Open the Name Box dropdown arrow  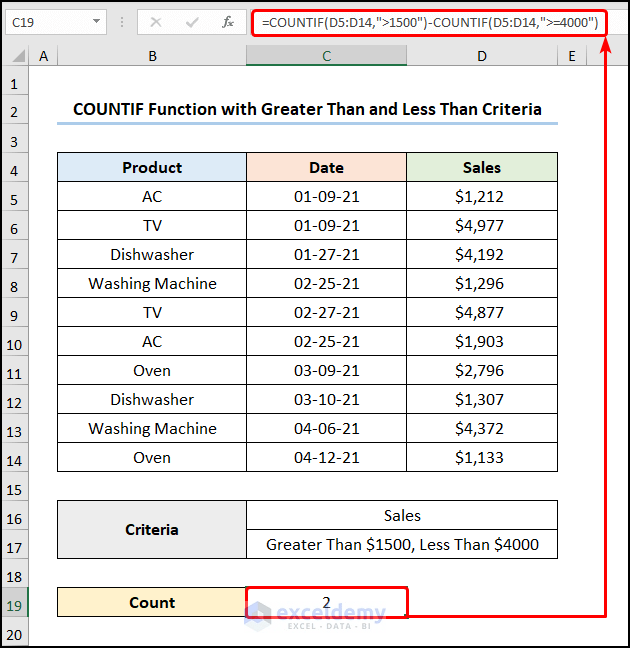point(96,21)
